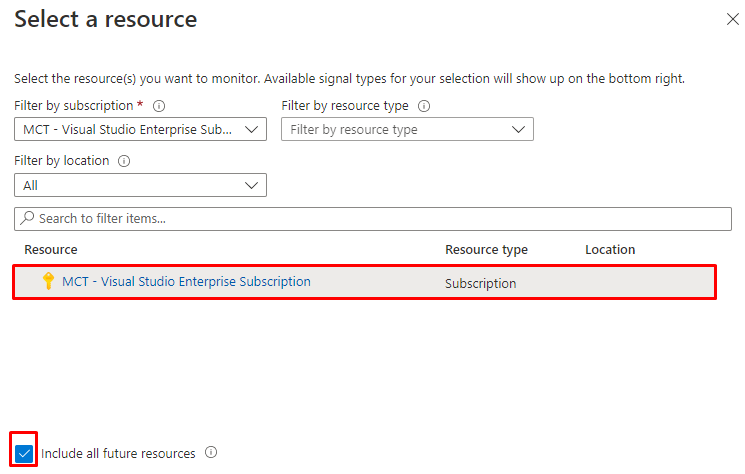Click the magnifier icon in search box
Screen dimensions: 745x474
coord(27,218)
